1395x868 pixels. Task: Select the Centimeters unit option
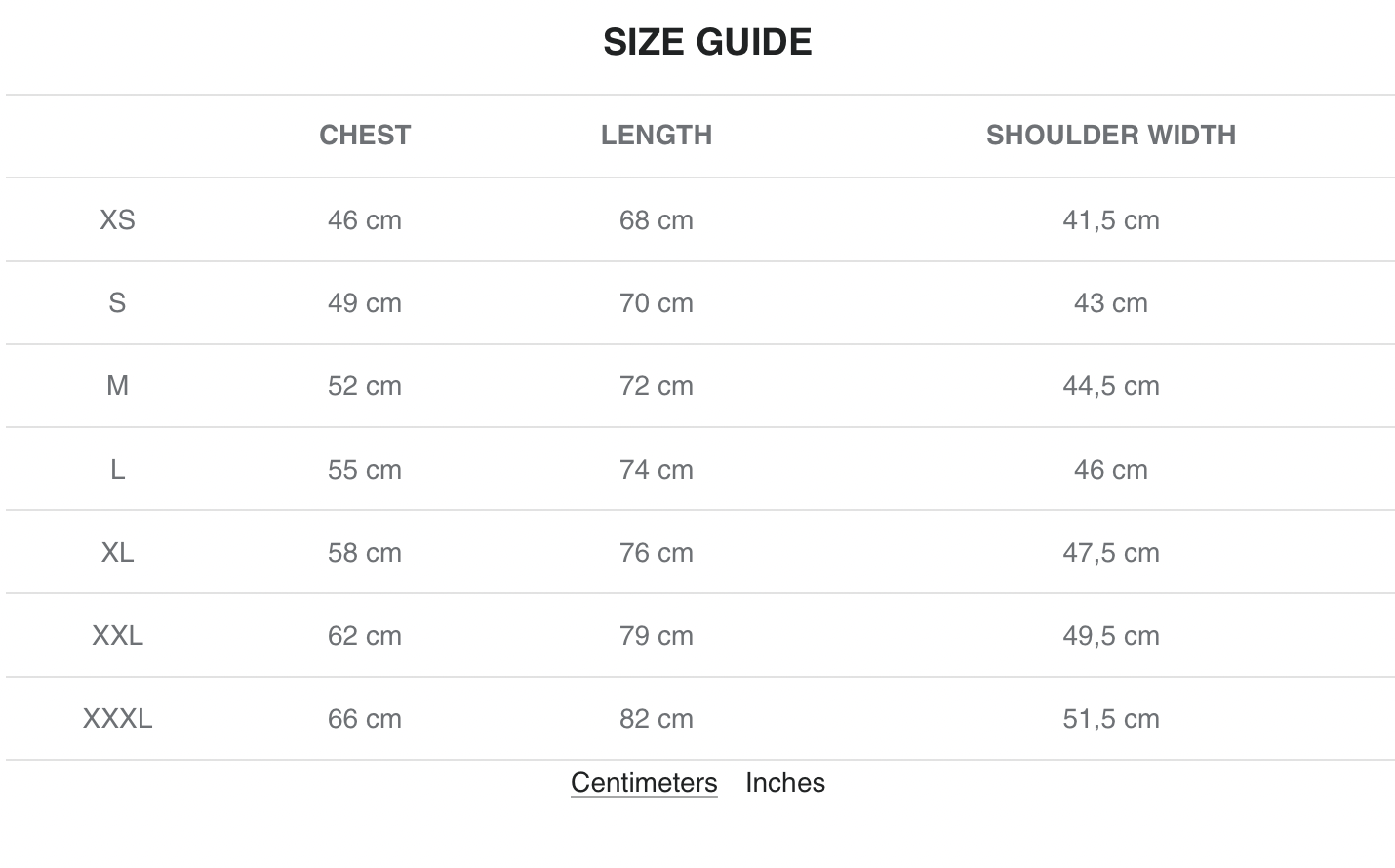644,782
